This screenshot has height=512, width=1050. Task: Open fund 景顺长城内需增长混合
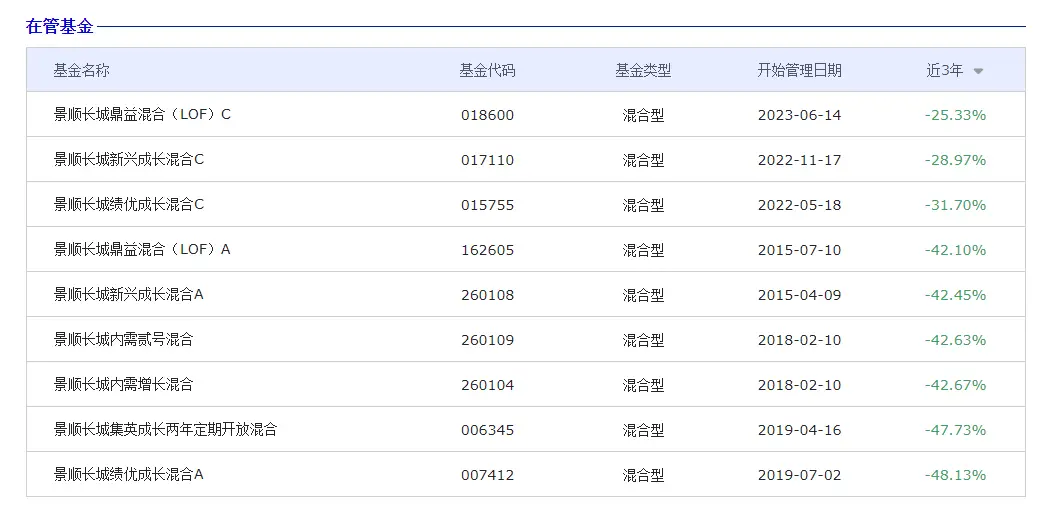[123, 384]
